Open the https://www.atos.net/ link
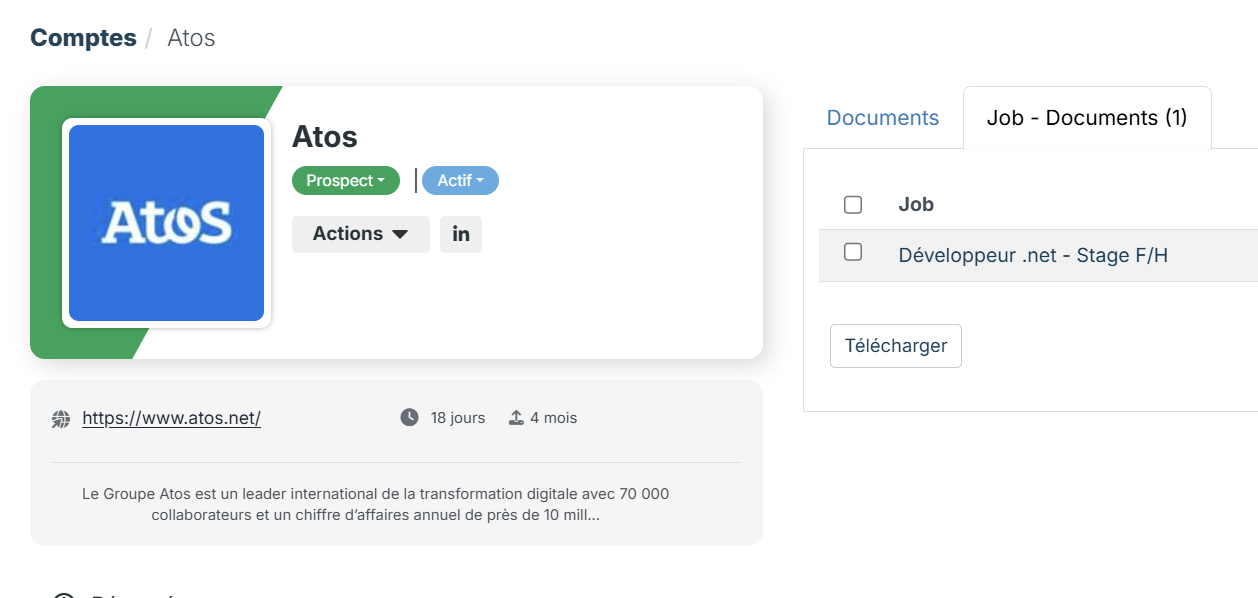The height and width of the screenshot is (598, 1258). (x=171, y=418)
